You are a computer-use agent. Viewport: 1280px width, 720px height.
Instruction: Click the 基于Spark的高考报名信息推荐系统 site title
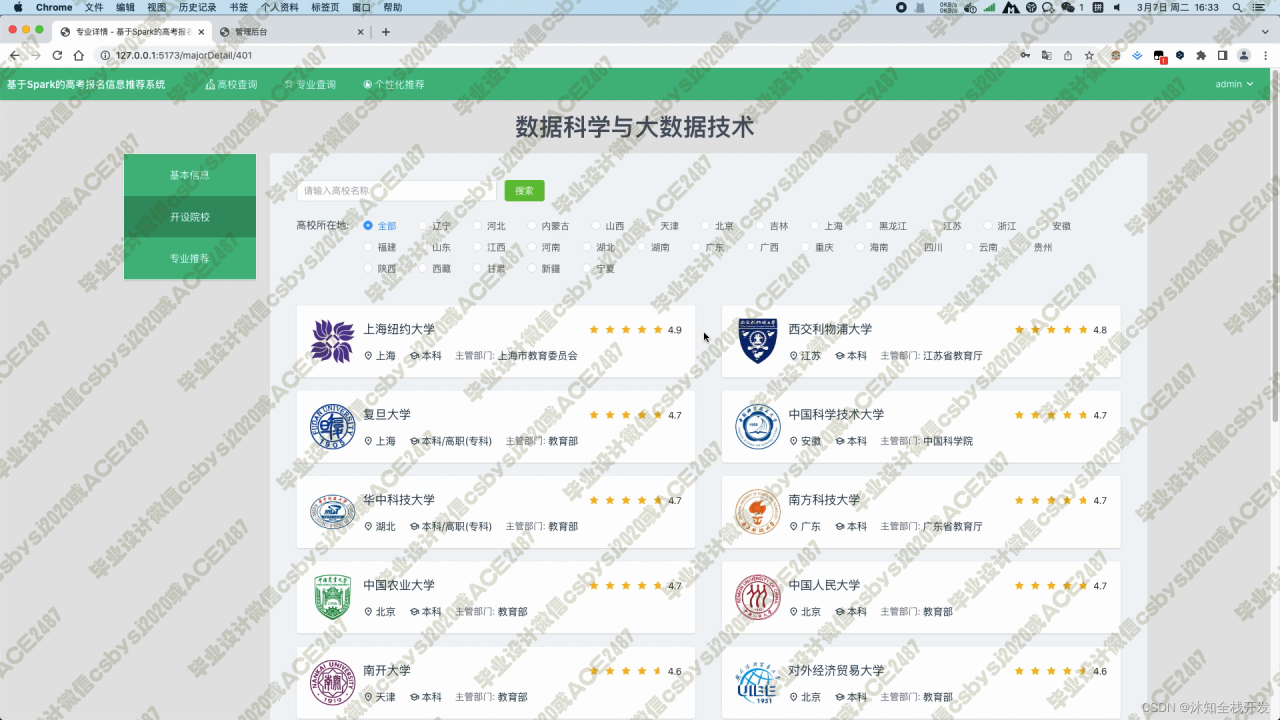pyautogui.click(x=86, y=84)
